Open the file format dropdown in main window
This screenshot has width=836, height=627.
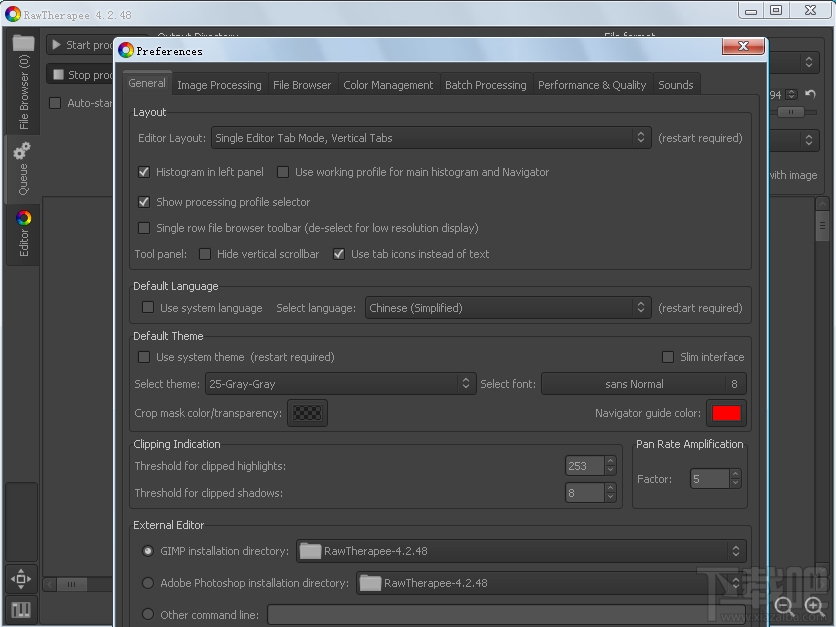[794, 62]
